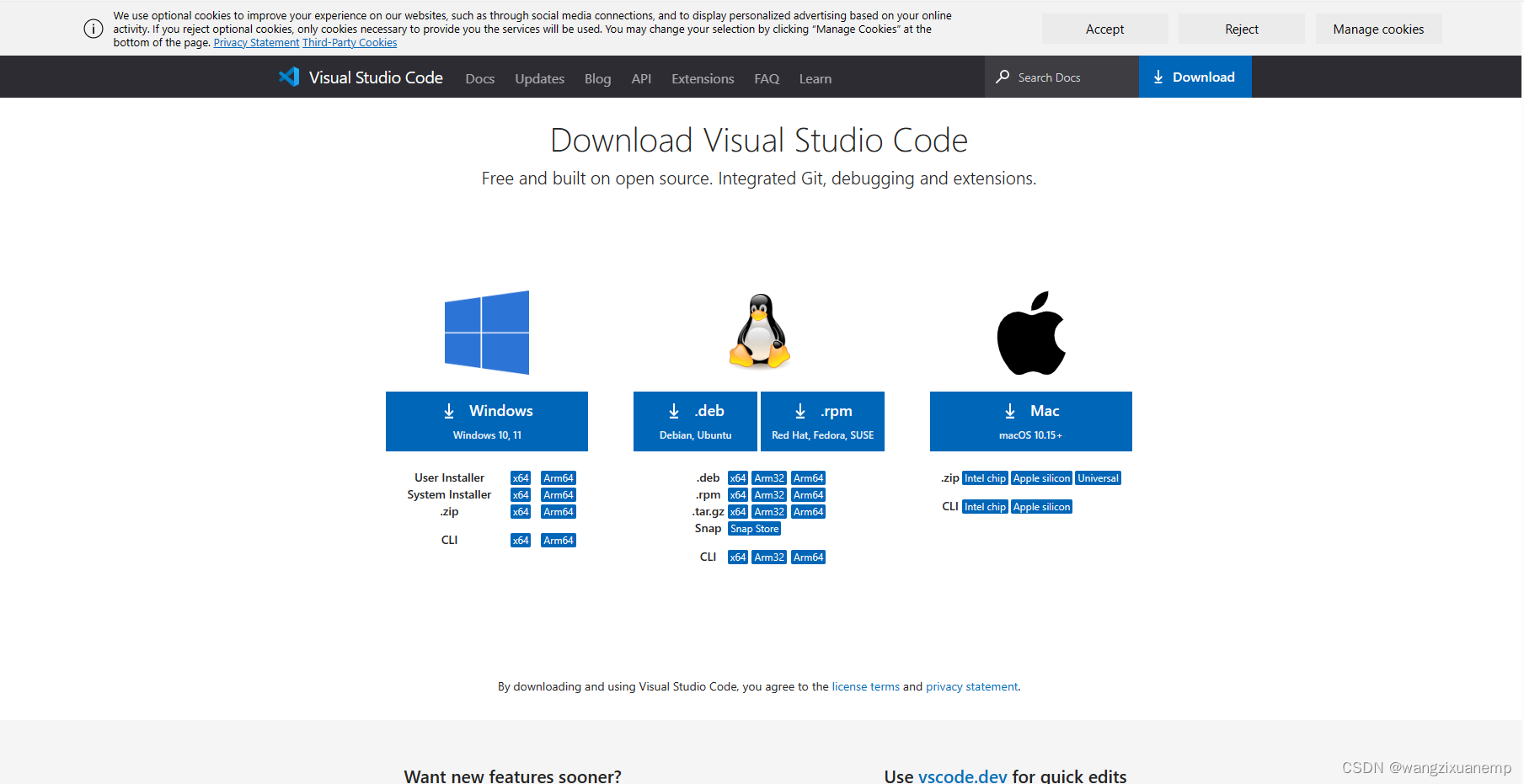Go to the Blog

[x=598, y=78]
